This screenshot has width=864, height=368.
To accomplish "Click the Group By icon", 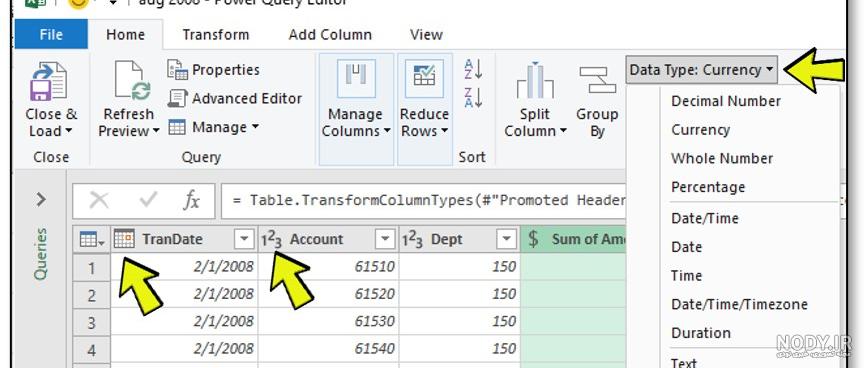I will [x=597, y=80].
